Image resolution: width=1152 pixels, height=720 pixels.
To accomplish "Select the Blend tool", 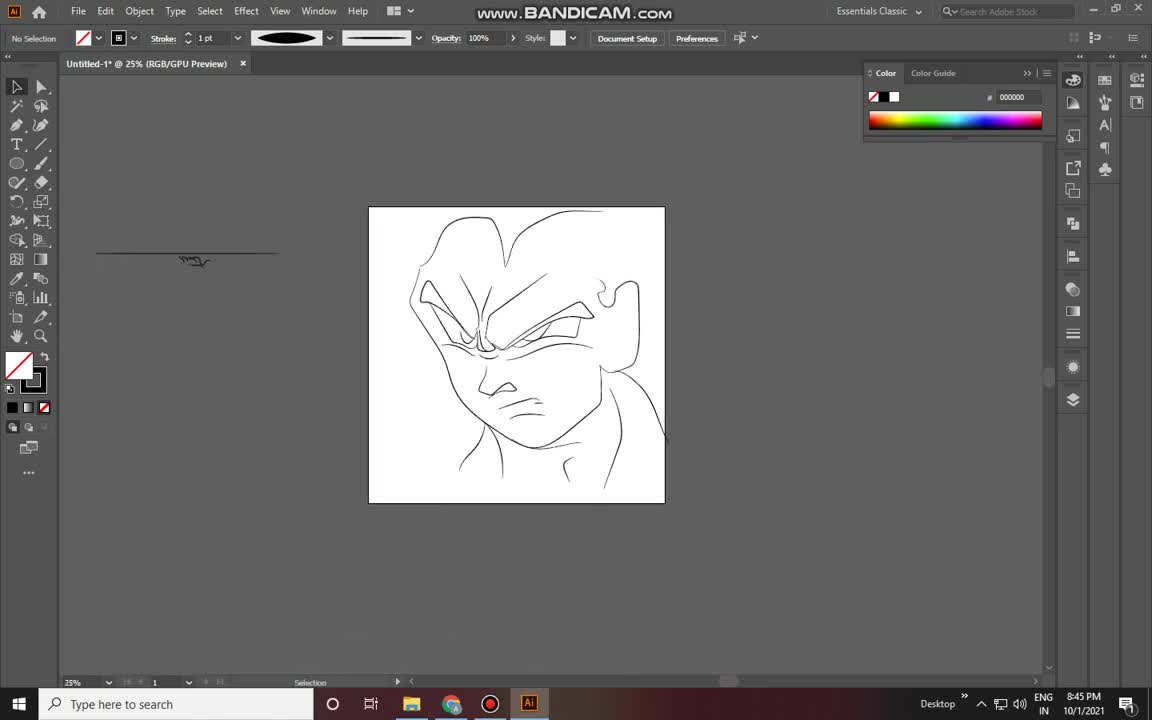I will pos(41,278).
